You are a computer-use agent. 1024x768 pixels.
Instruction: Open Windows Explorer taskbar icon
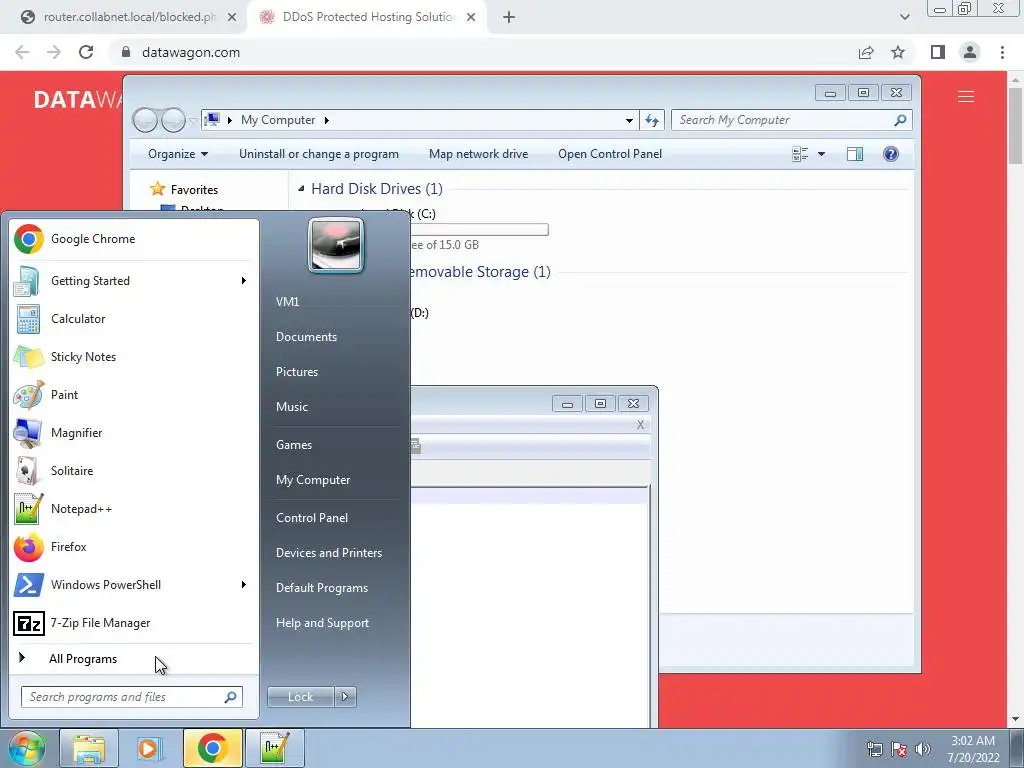click(x=89, y=748)
